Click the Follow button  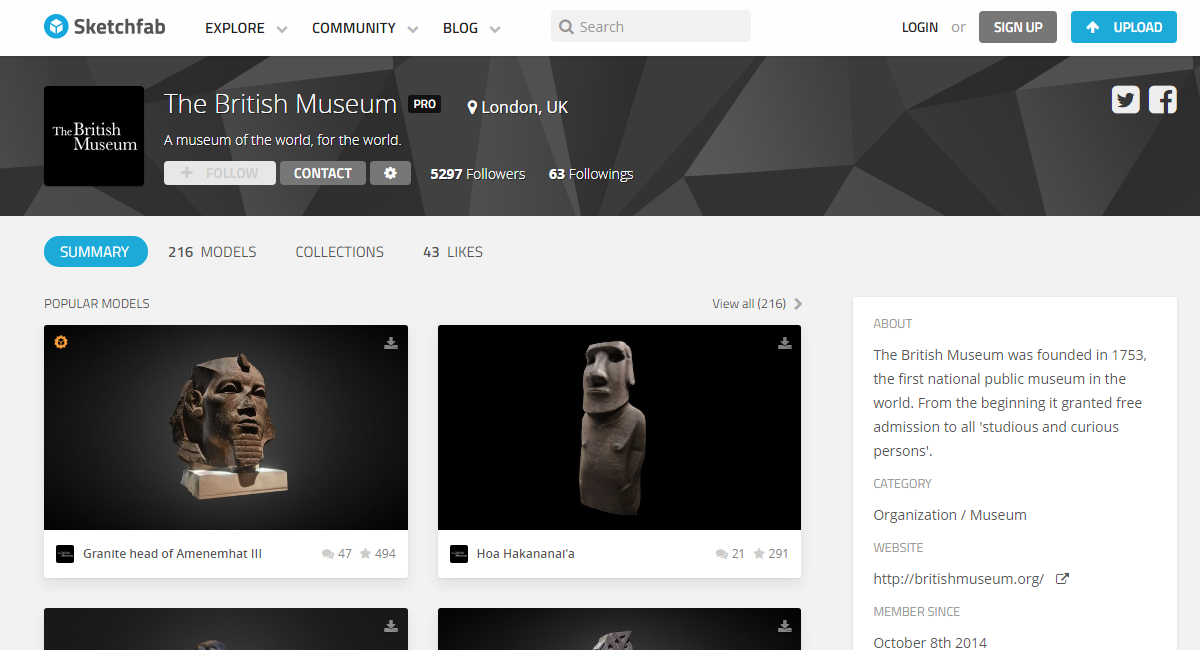[220, 173]
